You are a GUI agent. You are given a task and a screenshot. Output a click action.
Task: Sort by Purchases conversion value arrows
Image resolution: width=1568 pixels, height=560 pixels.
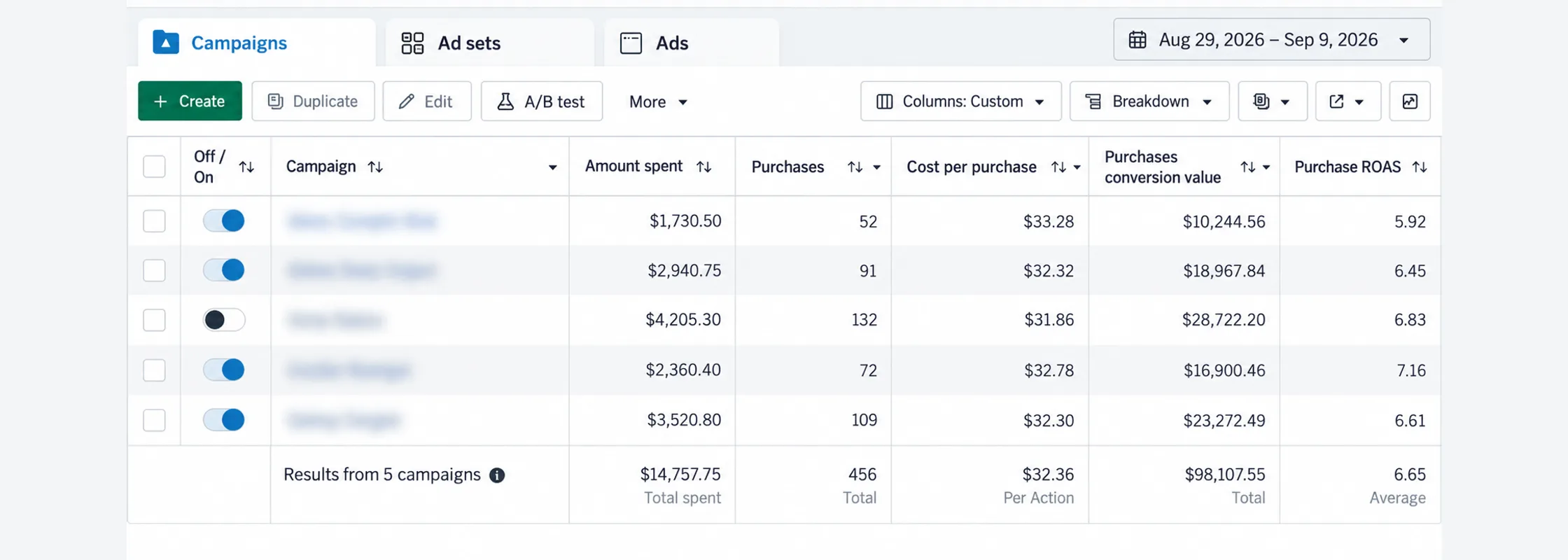click(1247, 167)
